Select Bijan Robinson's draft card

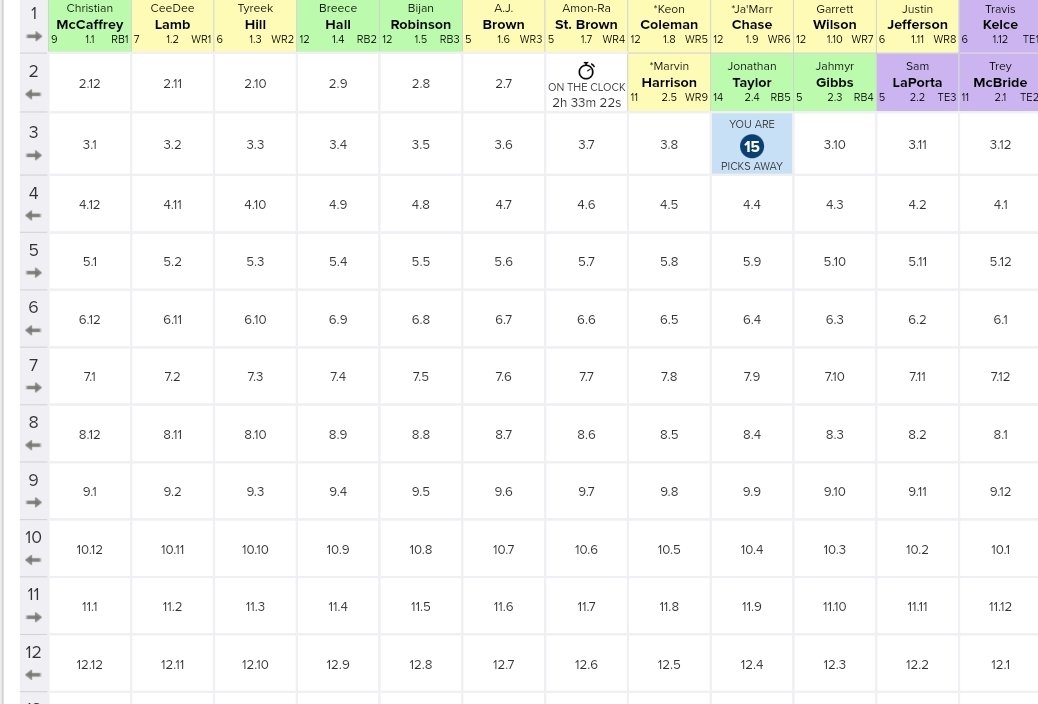click(x=420, y=24)
